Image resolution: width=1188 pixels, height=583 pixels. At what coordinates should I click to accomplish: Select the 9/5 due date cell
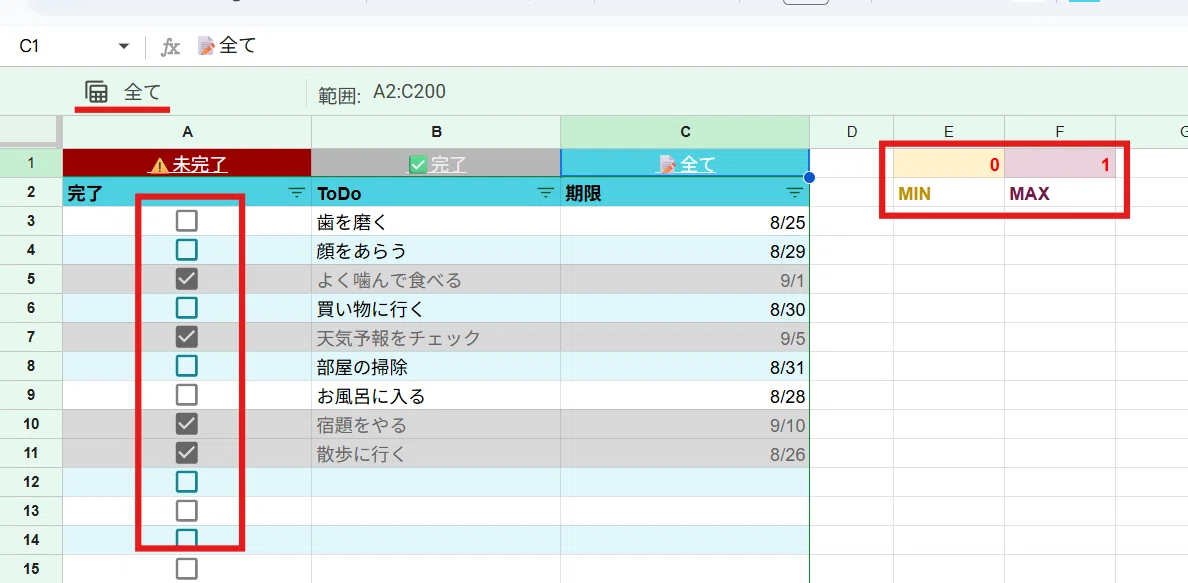point(685,337)
